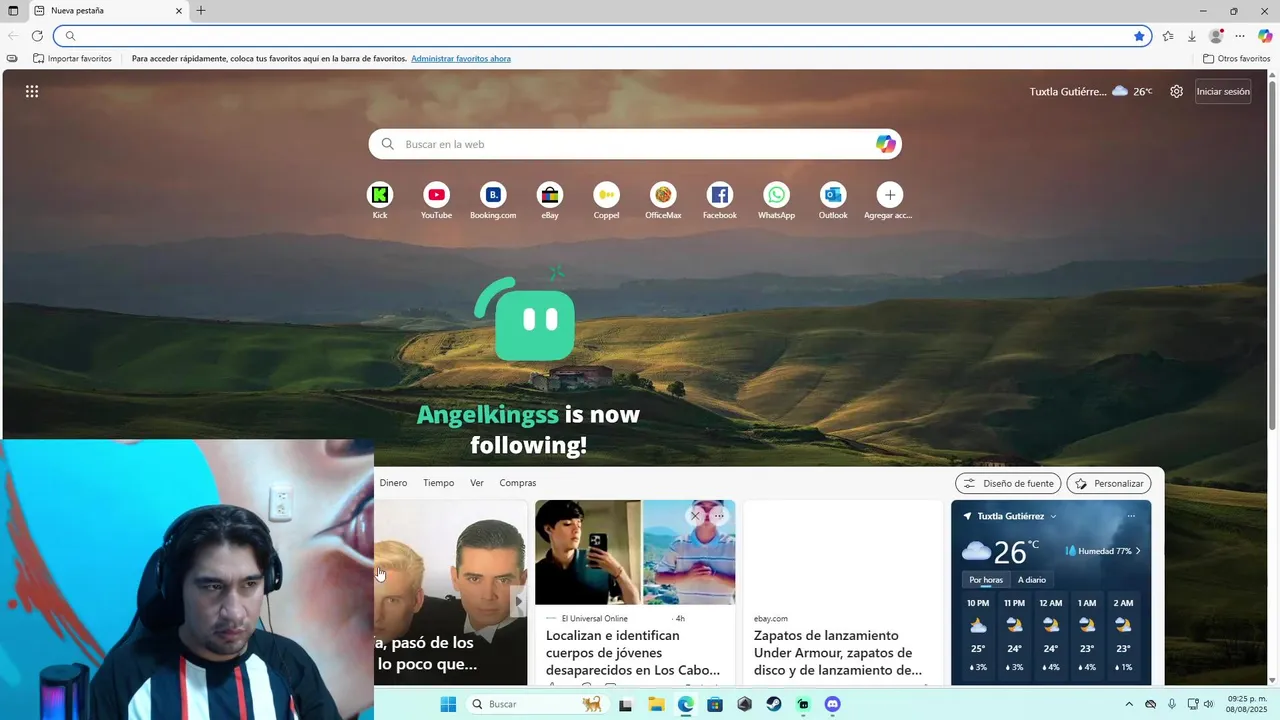This screenshot has height=720, width=1280.
Task: Add a new shortcut with the plus icon
Action: [890, 195]
